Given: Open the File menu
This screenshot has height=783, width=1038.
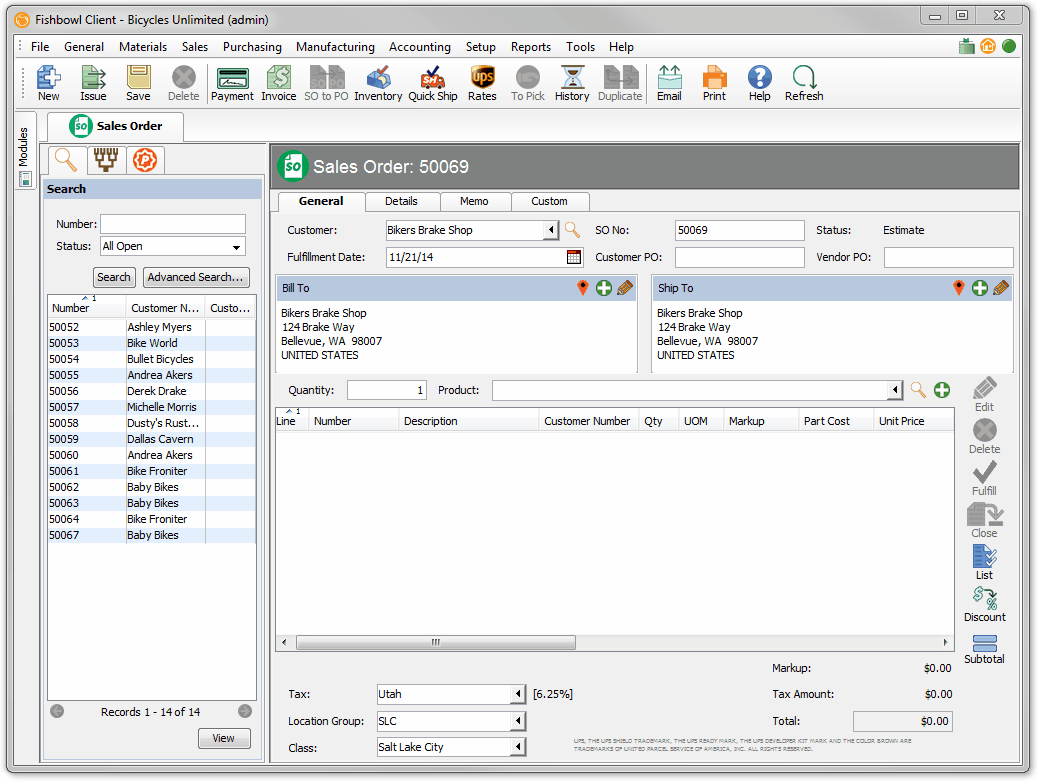Looking at the screenshot, I should click(40, 46).
